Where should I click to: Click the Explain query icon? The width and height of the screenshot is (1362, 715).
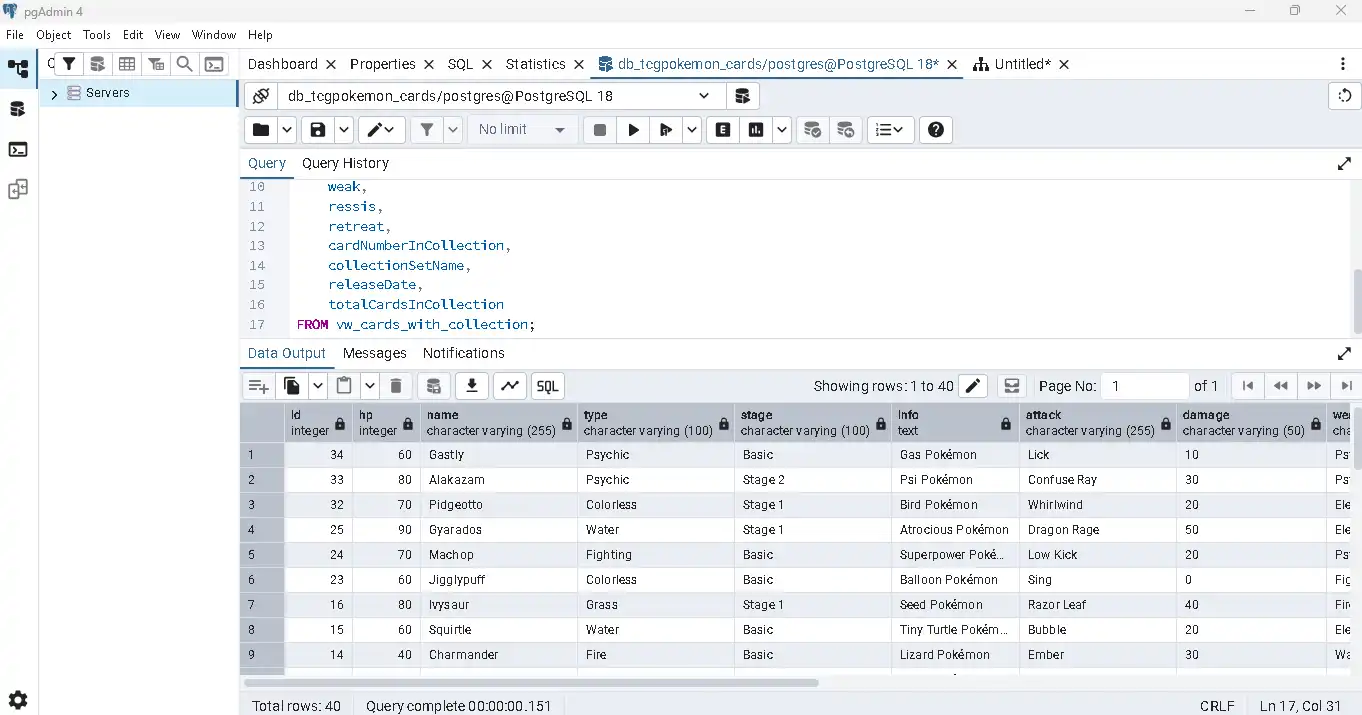(723, 130)
